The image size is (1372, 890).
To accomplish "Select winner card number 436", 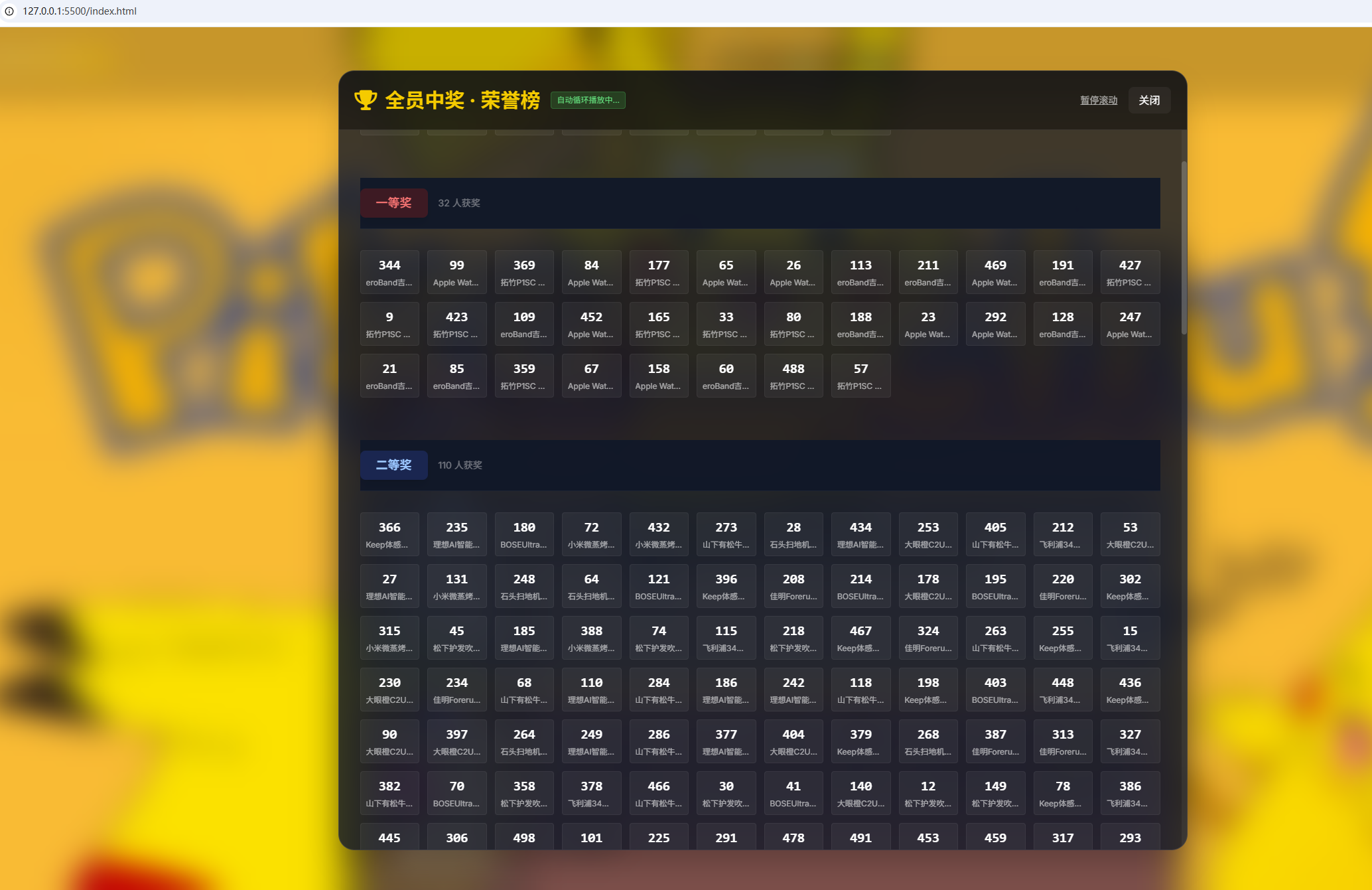I will [1129, 690].
